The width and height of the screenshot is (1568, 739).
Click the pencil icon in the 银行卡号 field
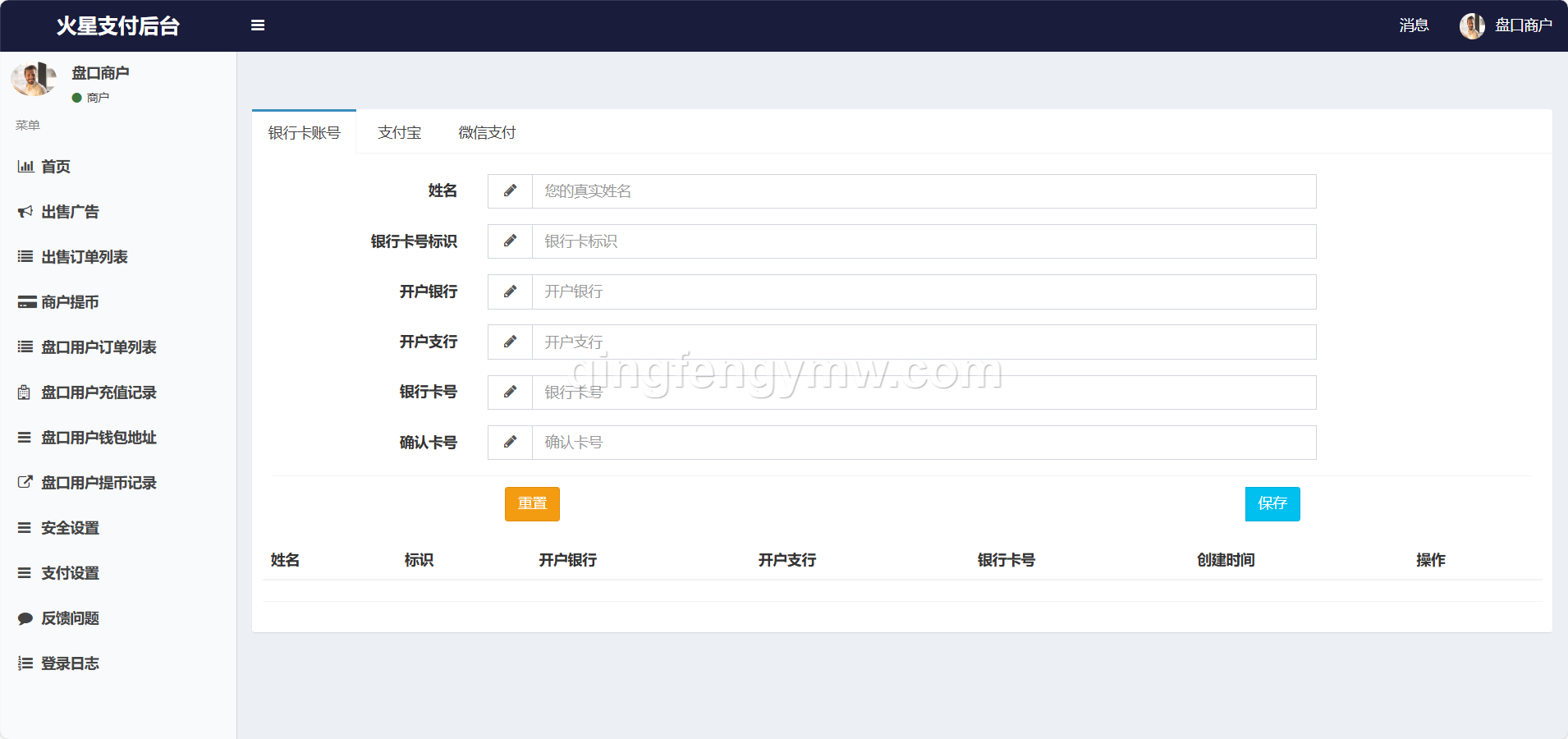click(x=510, y=392)
